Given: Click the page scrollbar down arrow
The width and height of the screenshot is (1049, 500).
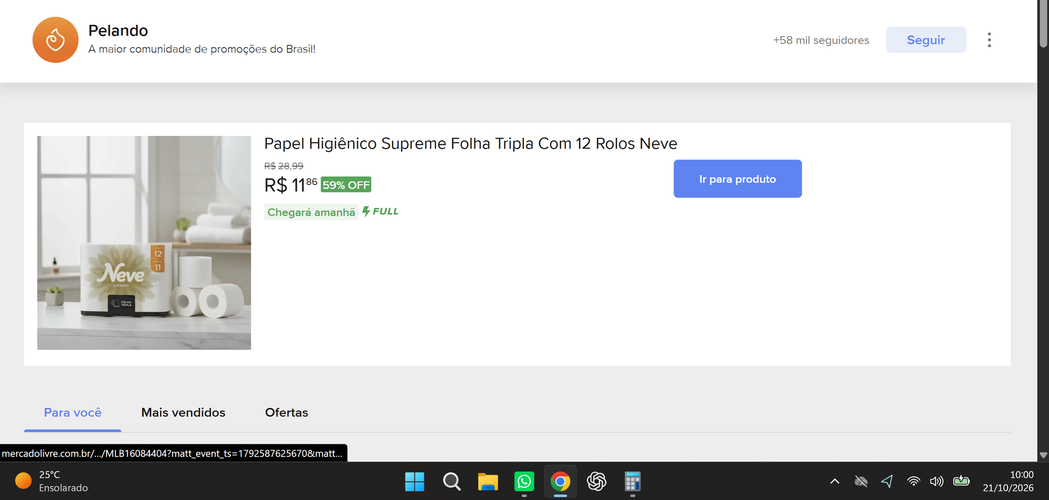Looking at the screenshot, I should 1043,455.
